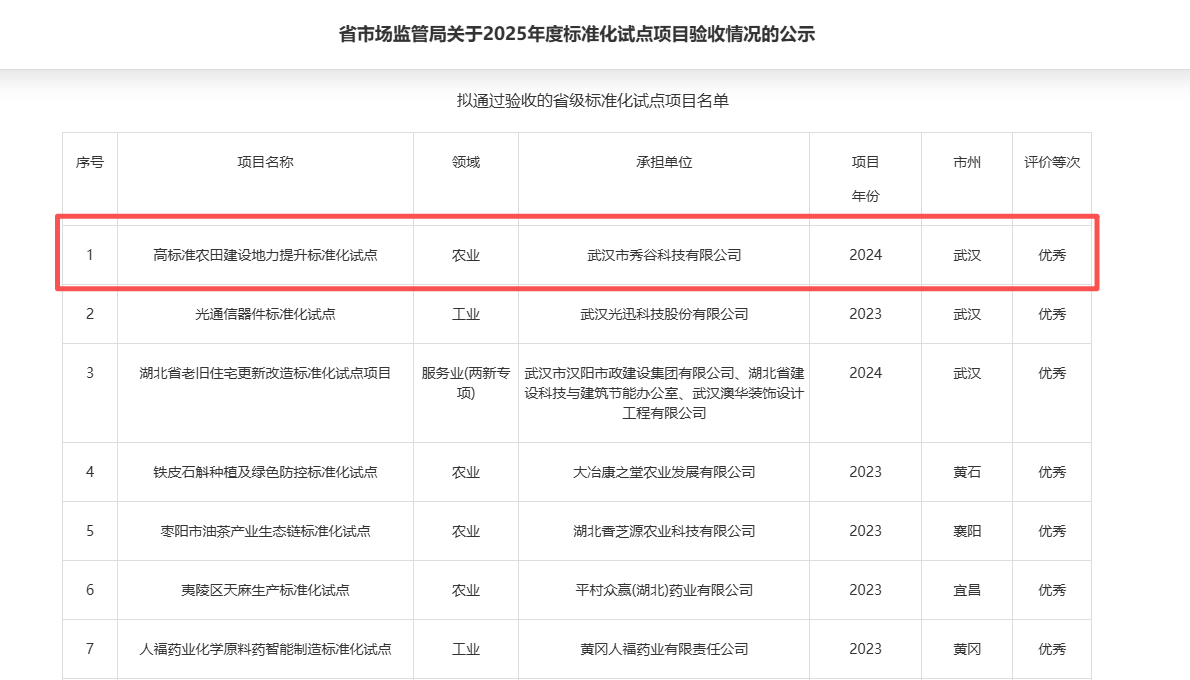Click the table caption 拟通过验收的省级标准化试点项目名单
The width and height of the screenshot is (1190, 680).
click(592, 101)
